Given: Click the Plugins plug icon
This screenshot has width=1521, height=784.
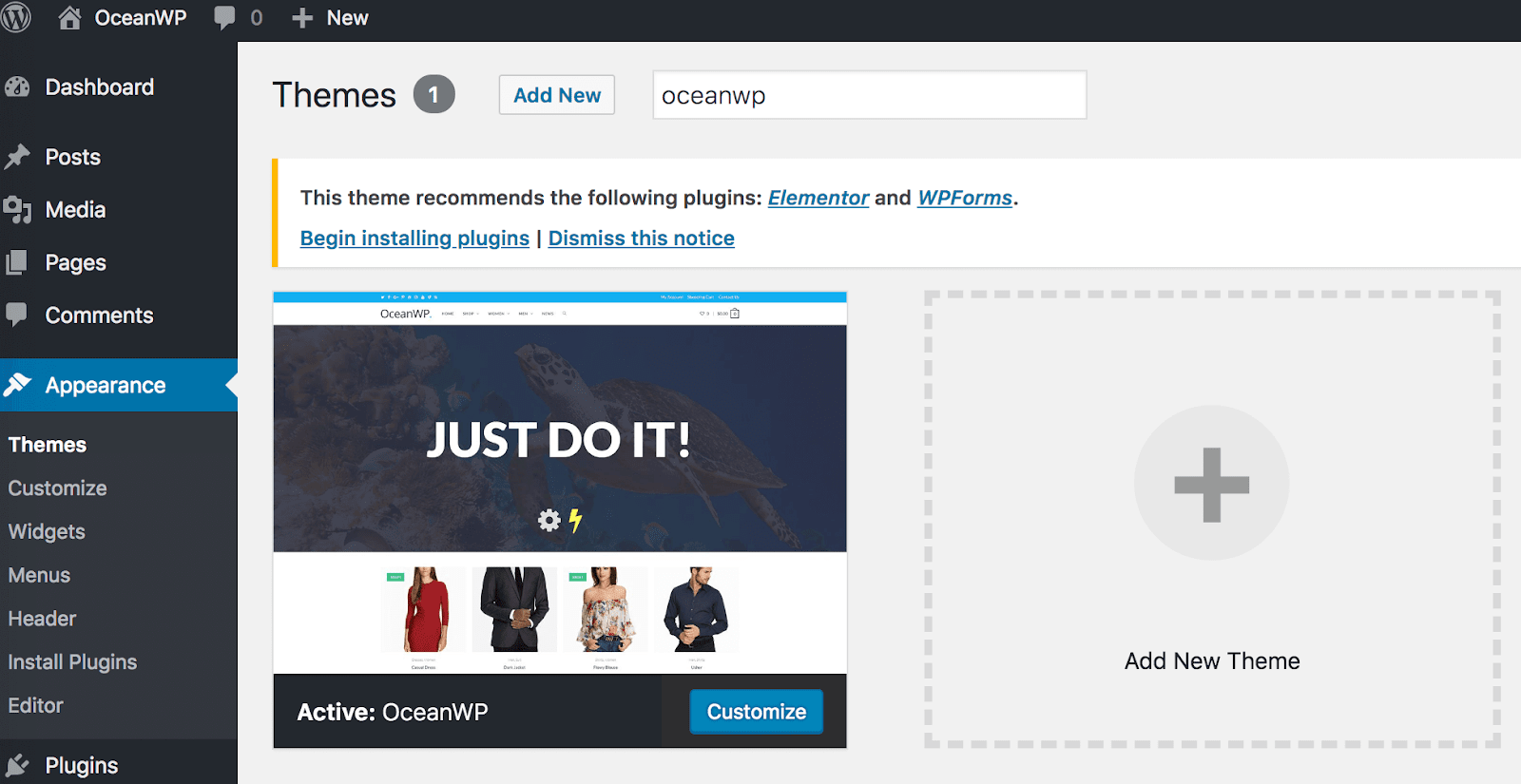Looking at the screenshot, I should [17, 766].
